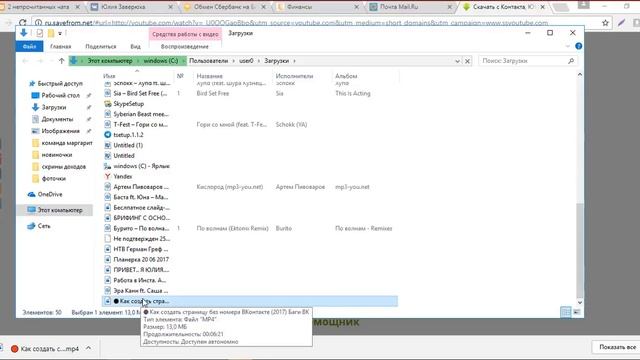Image resolution: width=640 pixels, height=360 pixels.
Task: Expand the address bar history dropdown
Action: point(457,61)
